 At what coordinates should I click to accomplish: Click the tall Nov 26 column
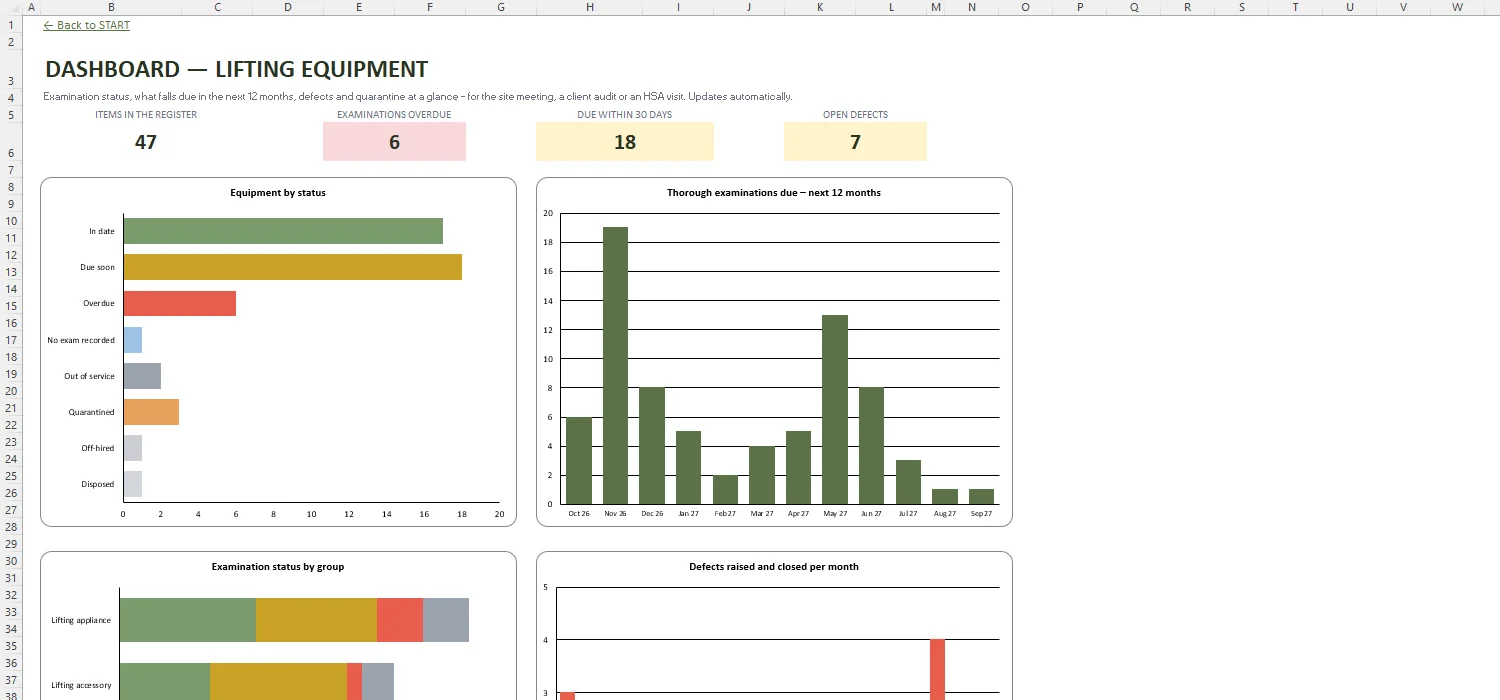[x=615, y=366]
